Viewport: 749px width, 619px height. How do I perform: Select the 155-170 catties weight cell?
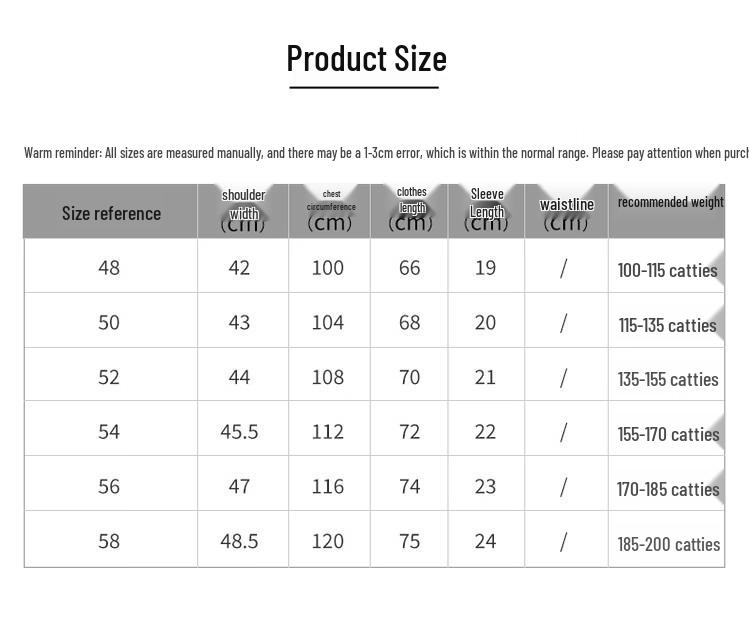click(668, 434)
